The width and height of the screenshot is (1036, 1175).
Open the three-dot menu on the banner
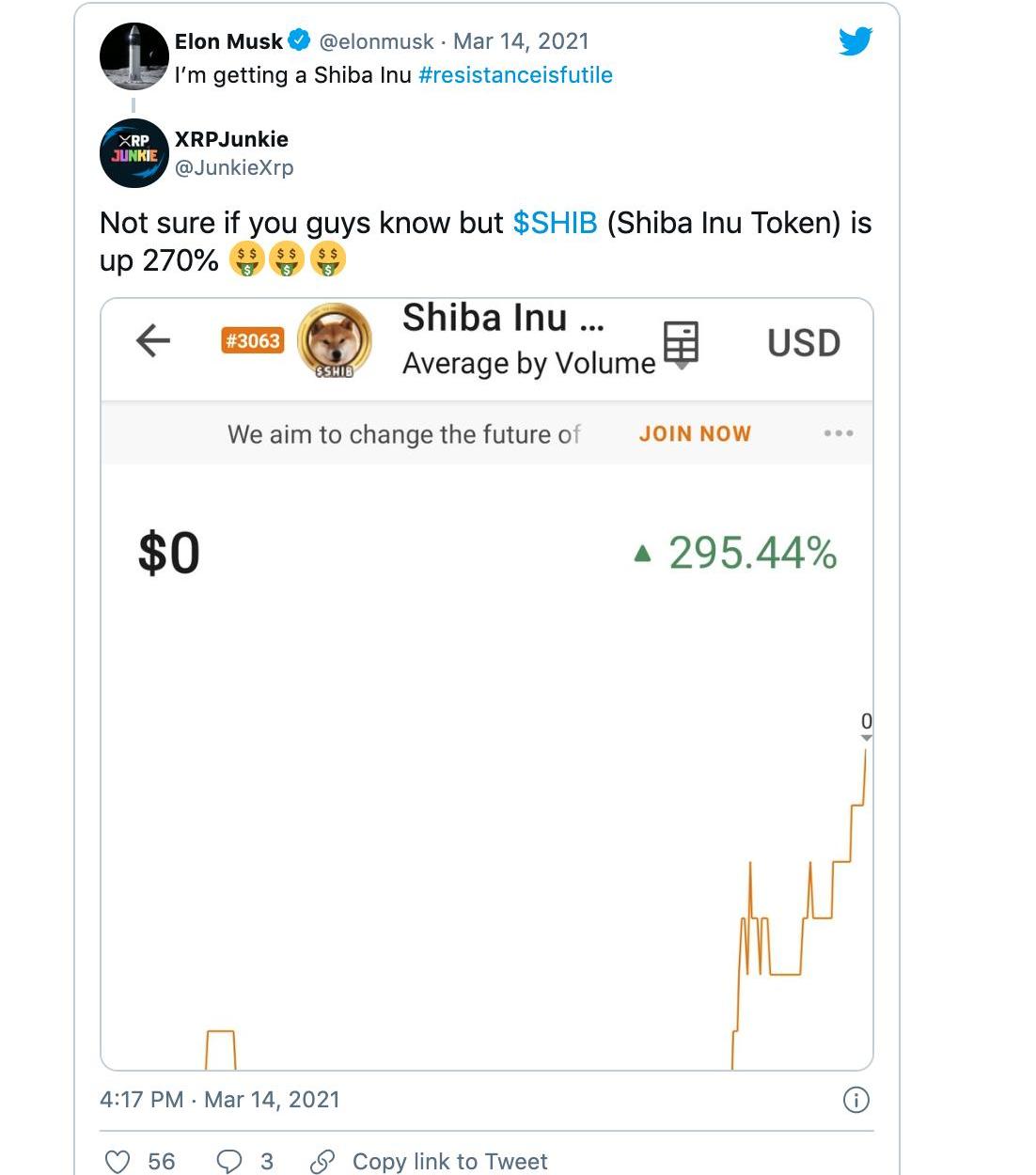coord(838,433)
